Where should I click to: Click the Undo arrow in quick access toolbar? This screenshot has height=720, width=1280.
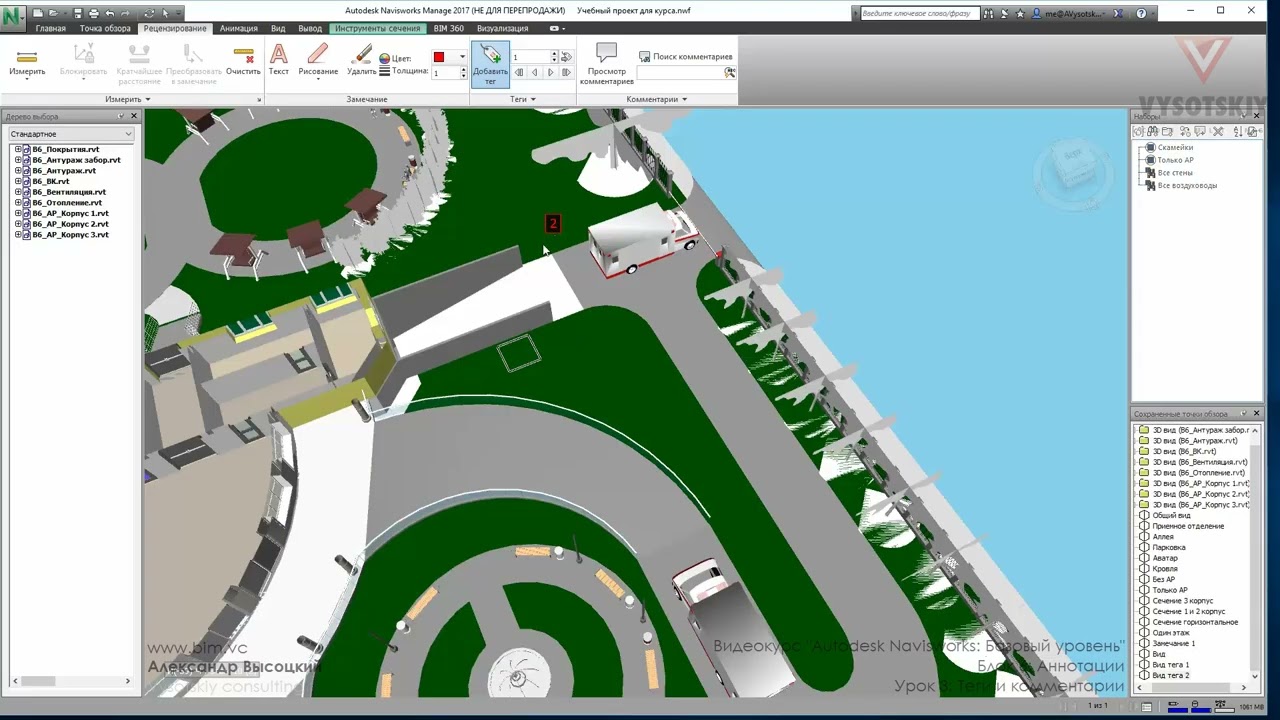point(110,13)
